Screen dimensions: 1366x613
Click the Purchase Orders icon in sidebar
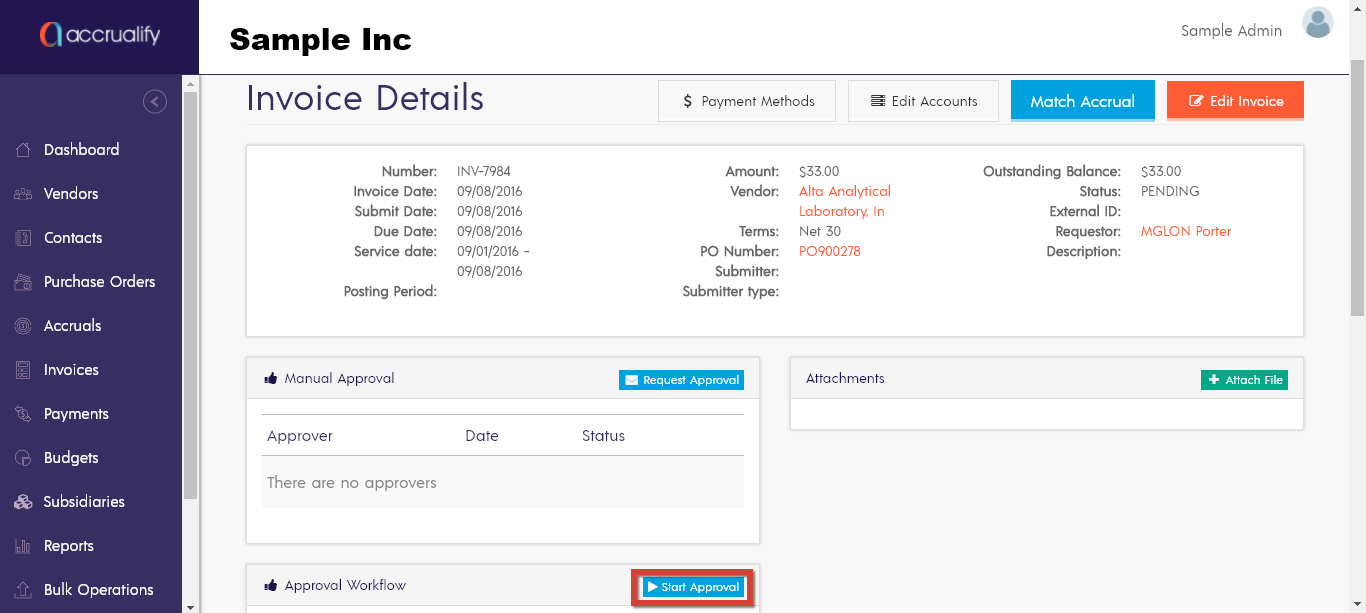click(x=23, y=282)
